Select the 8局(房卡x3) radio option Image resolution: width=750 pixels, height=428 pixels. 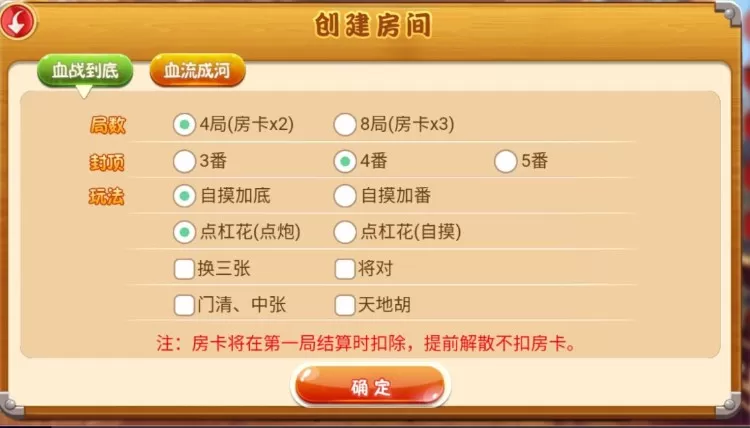[x=344, y=125]
